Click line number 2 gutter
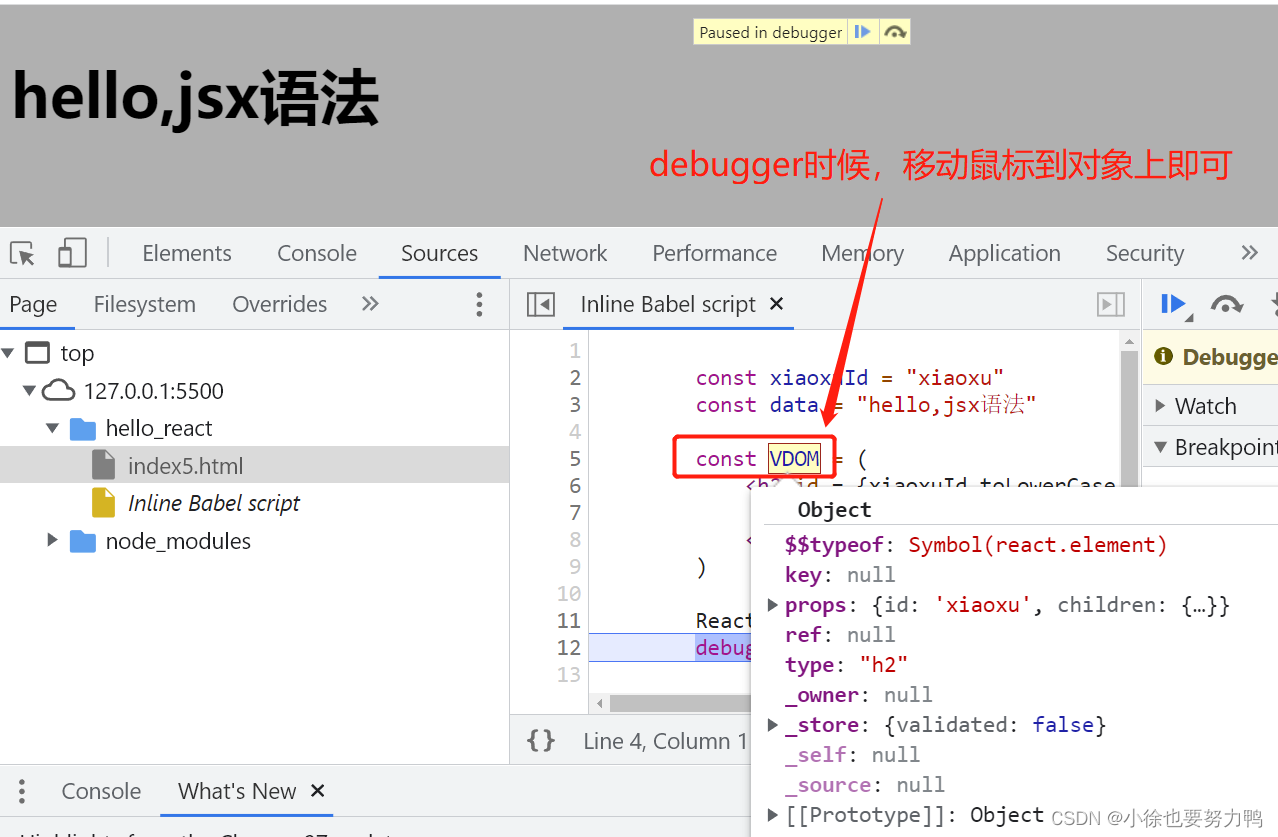 click(575, 378)
